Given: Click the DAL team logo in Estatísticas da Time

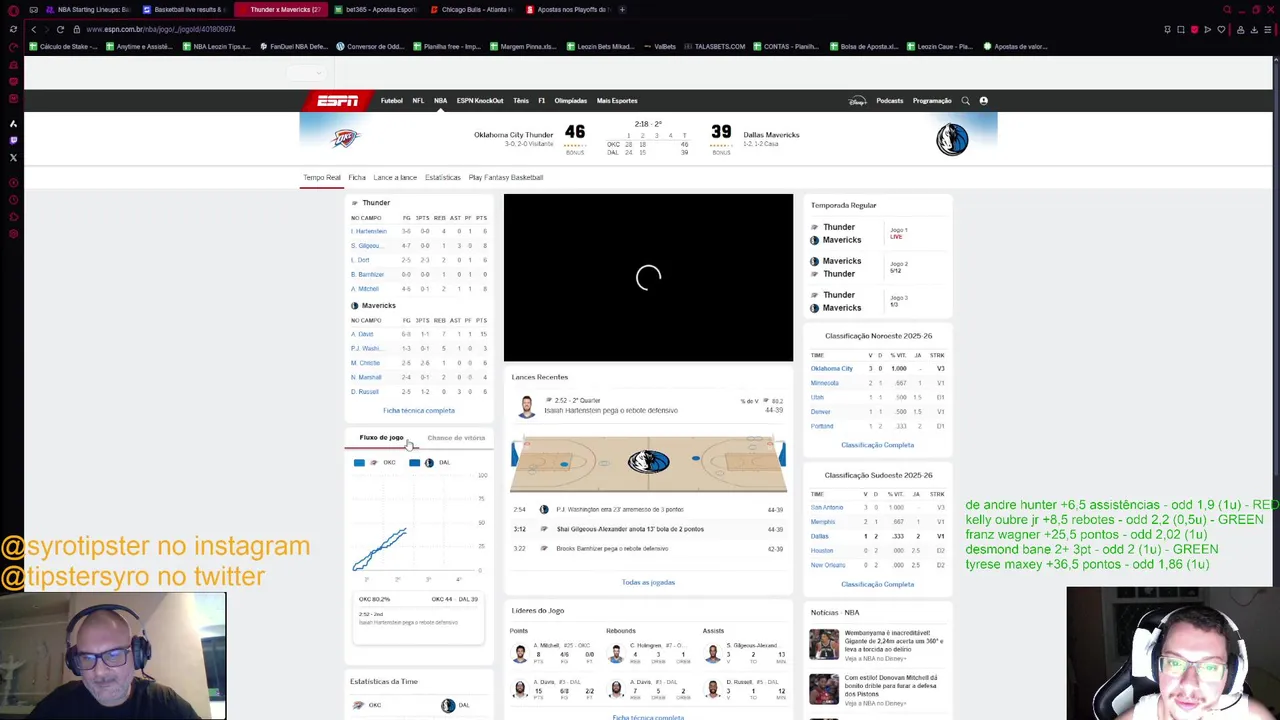Looking at the screenshot, I should click(448, 705).
